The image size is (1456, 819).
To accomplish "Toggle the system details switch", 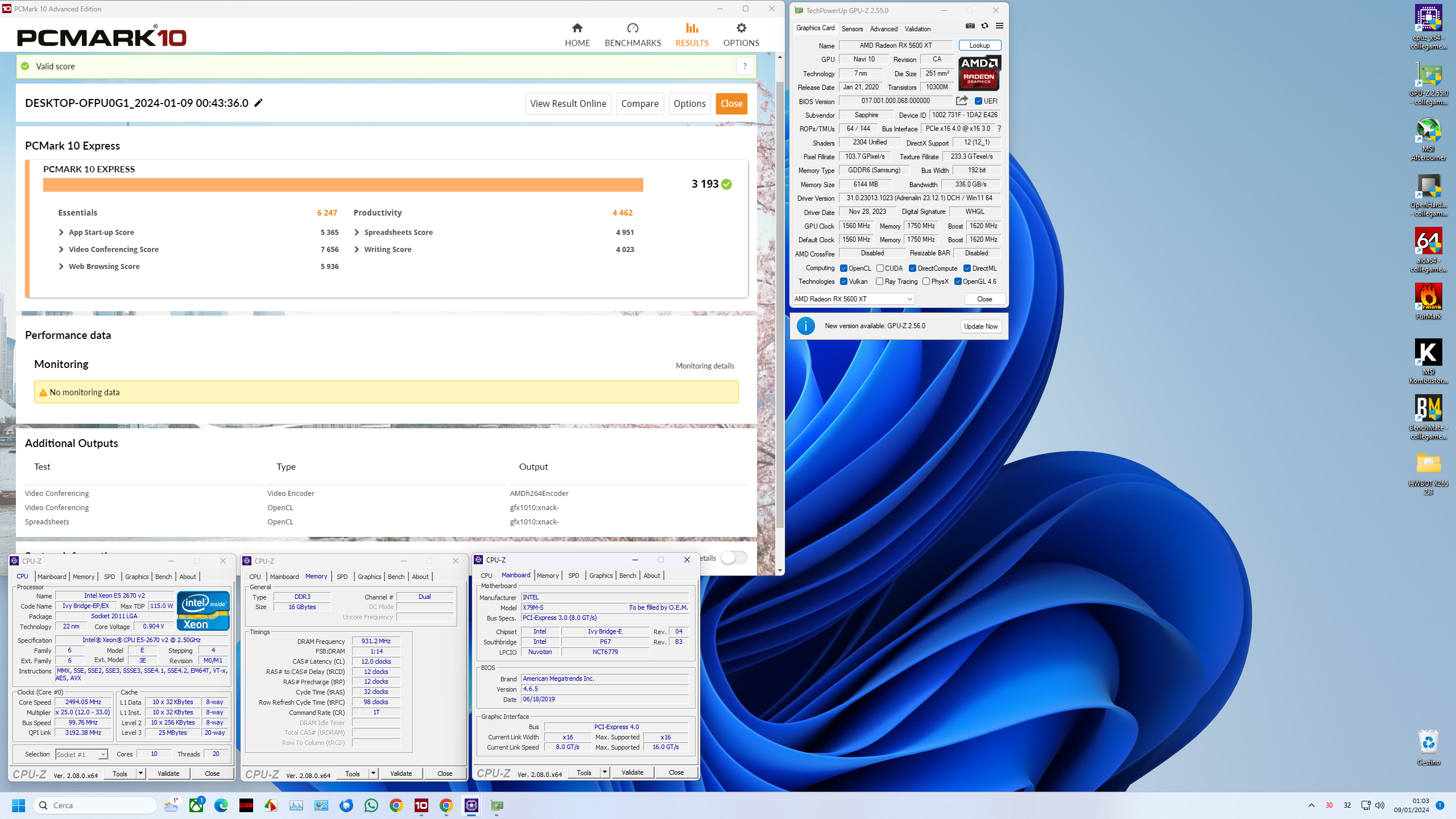I will [734, 558].
